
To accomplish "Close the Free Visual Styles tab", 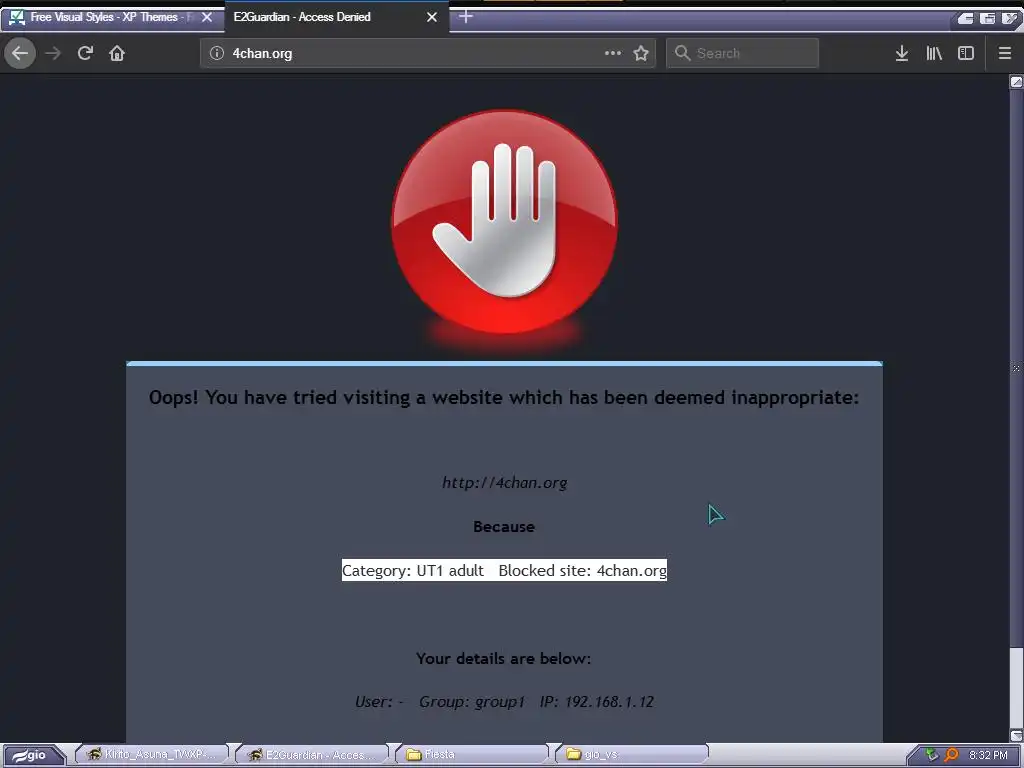I will 207,17.
